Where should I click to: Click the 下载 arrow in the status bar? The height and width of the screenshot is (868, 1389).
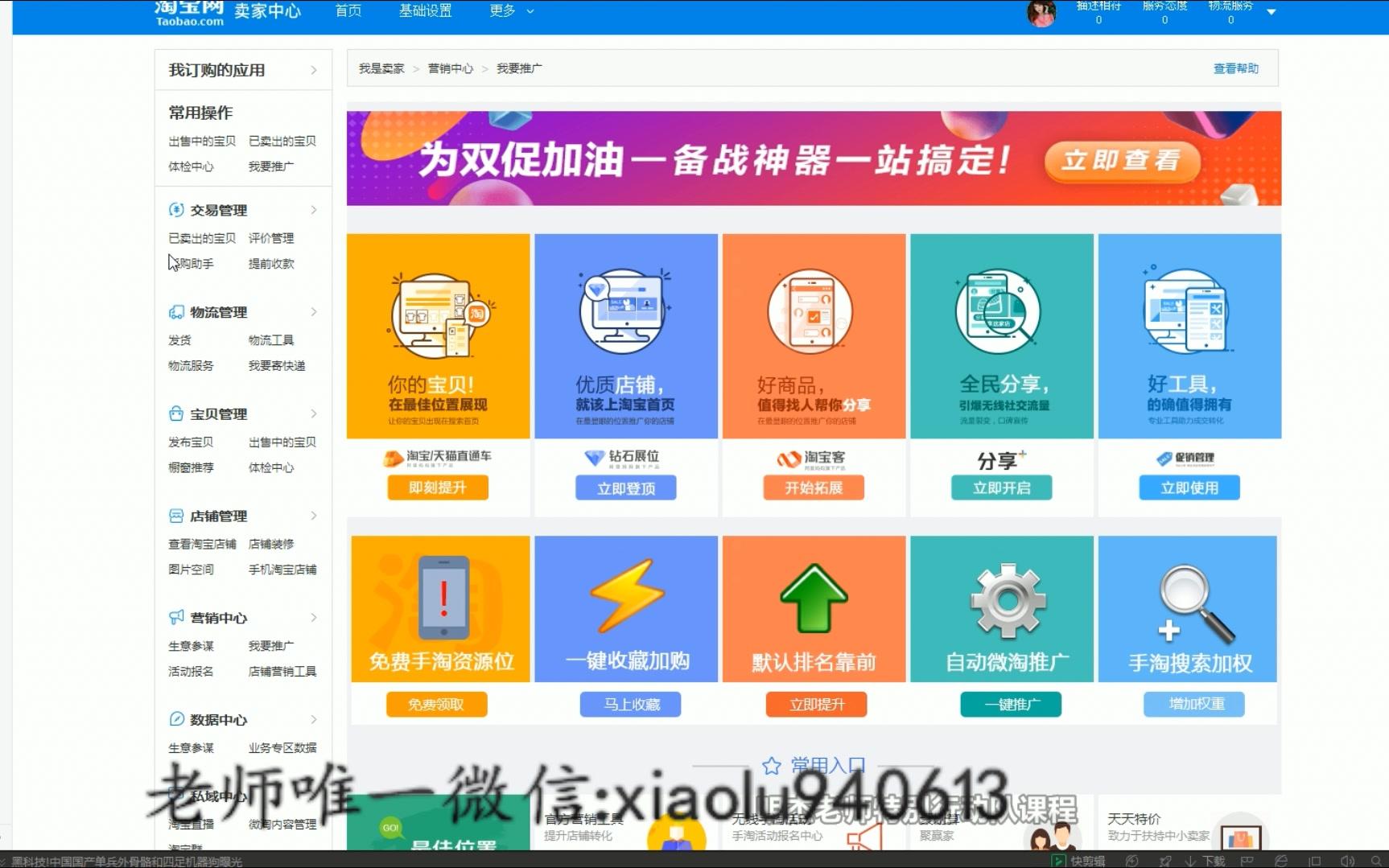tap(1190, 861)
